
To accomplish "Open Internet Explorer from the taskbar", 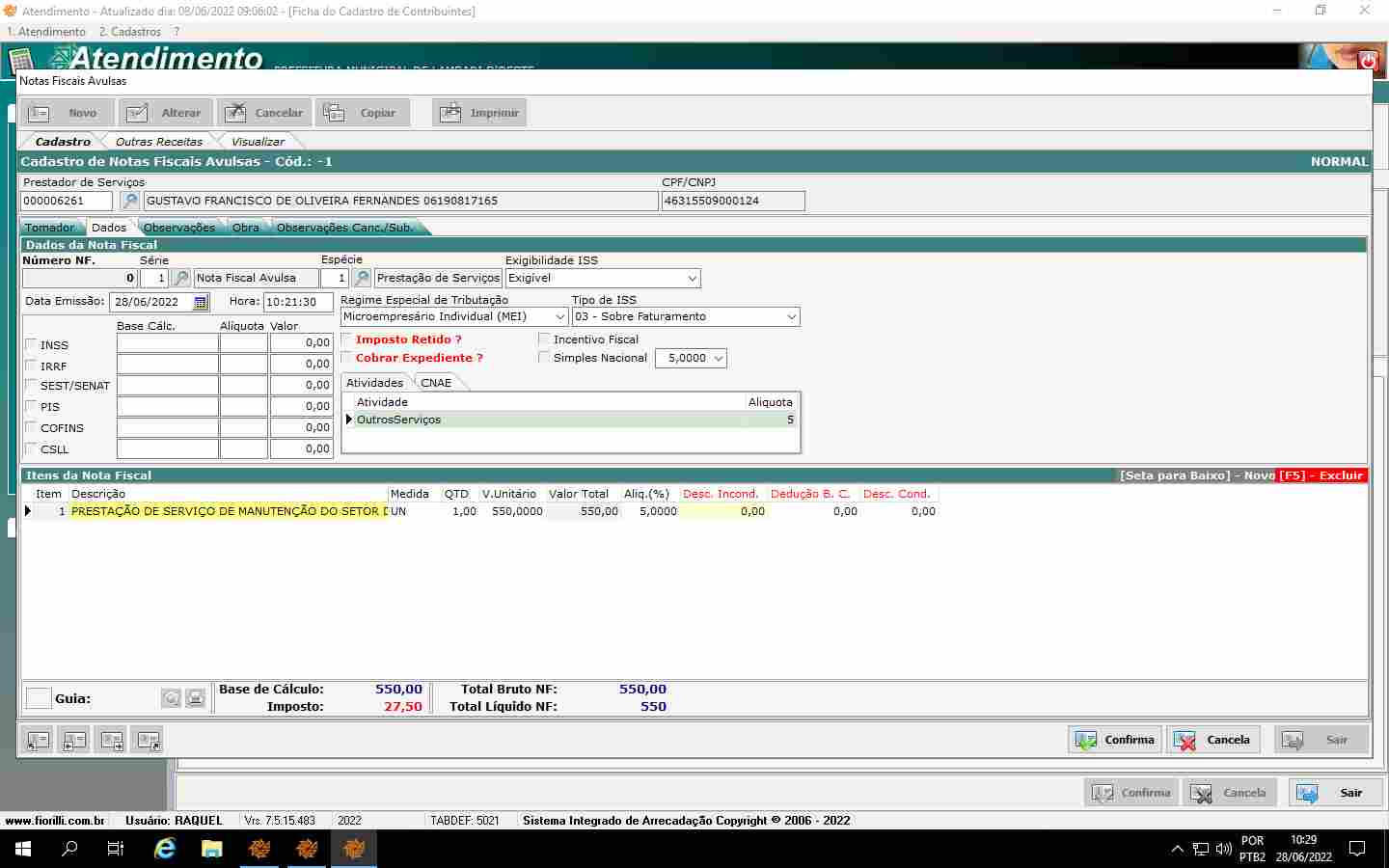I will (x=165, y=849).
